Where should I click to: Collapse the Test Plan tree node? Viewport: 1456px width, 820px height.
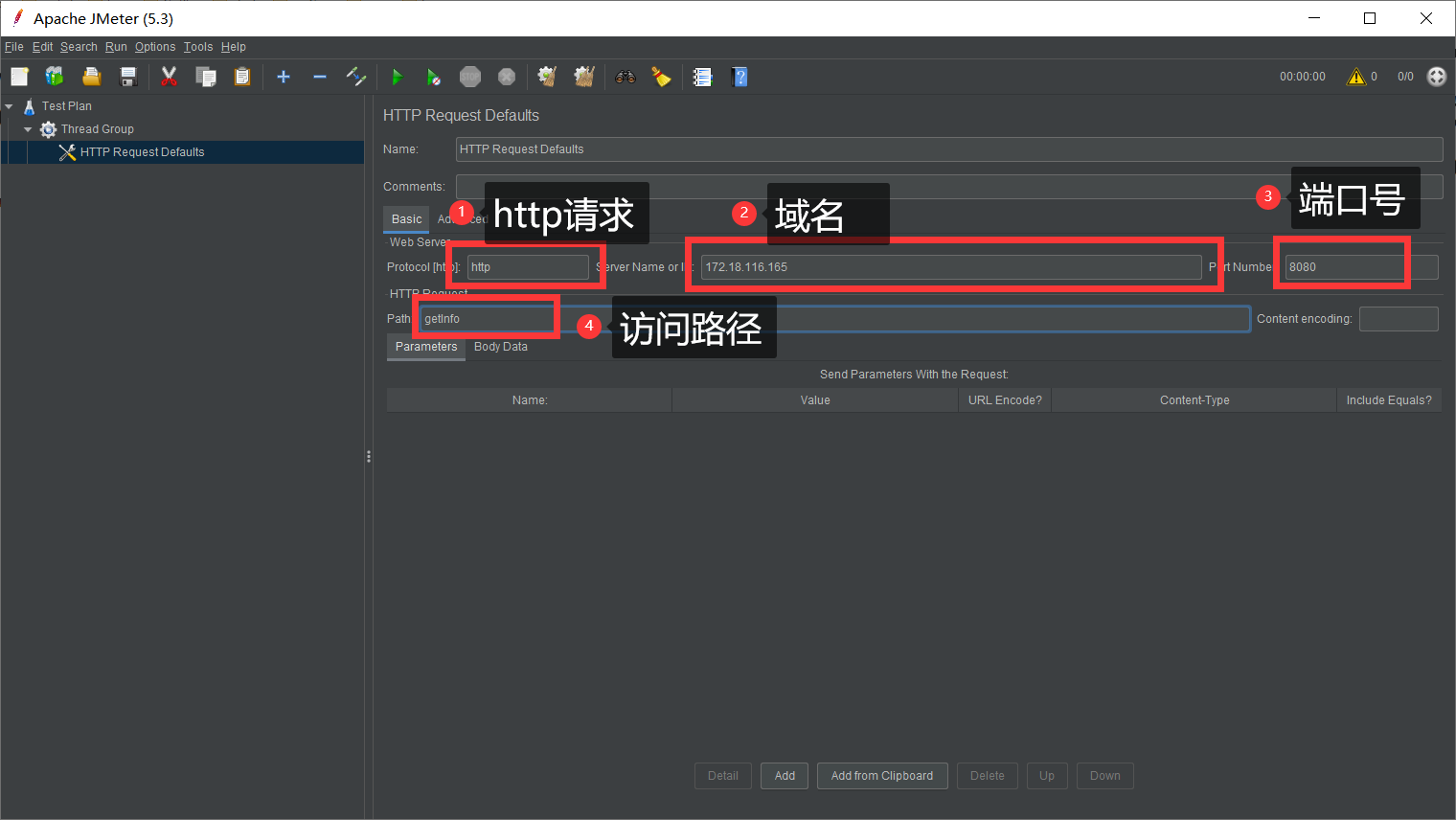coord(9,106)
